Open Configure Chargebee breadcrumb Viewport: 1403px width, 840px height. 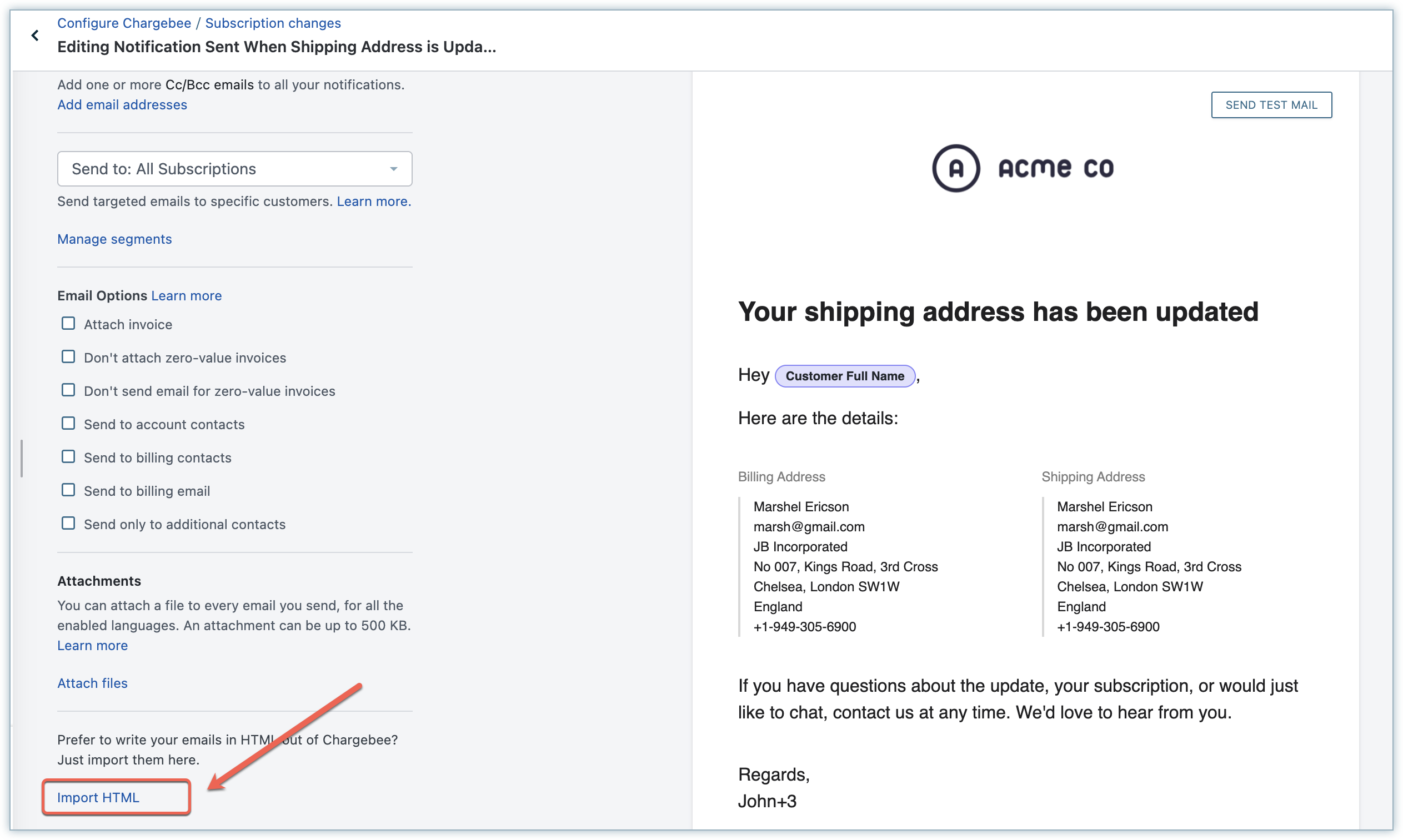pyautogui.click(x=124, y=23)
